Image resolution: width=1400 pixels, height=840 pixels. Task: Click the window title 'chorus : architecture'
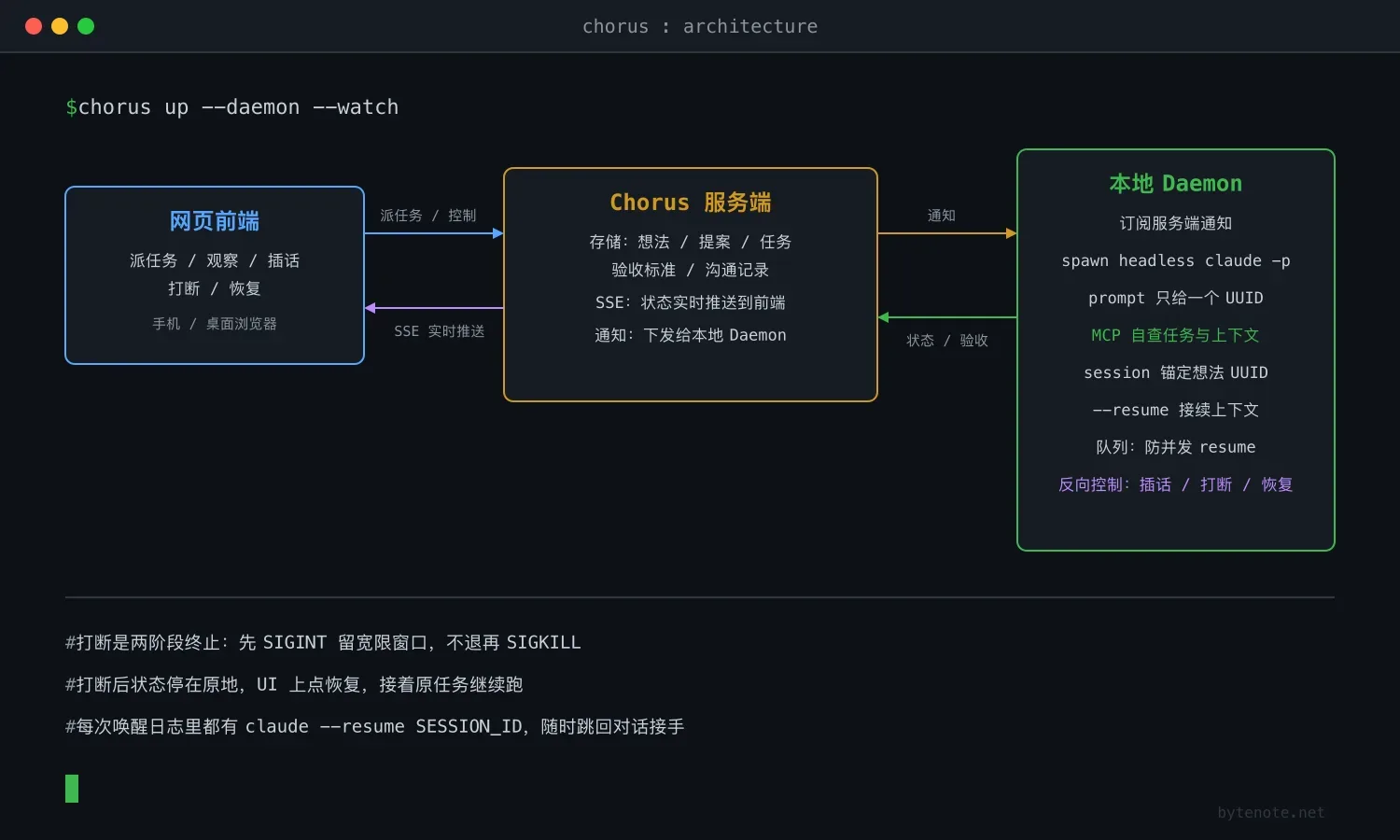click(x=700, y=26)
